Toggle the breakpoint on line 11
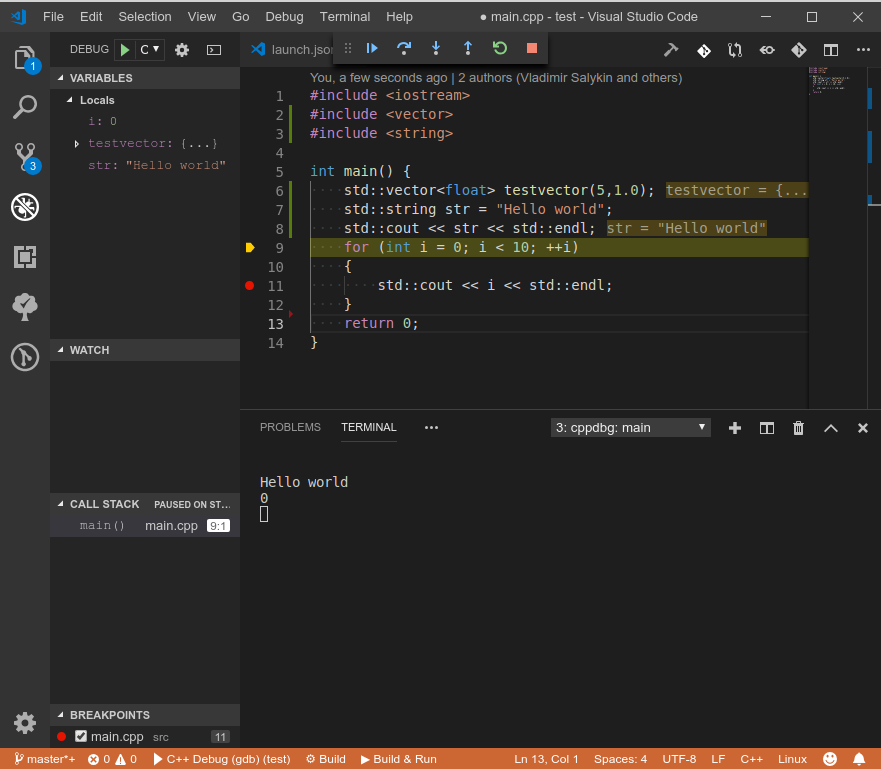 pos(249,285)
